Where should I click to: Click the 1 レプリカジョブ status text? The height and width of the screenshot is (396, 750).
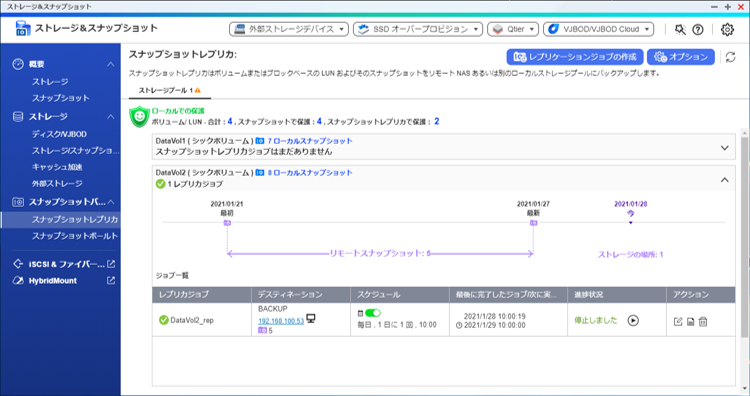pos(195,184)
